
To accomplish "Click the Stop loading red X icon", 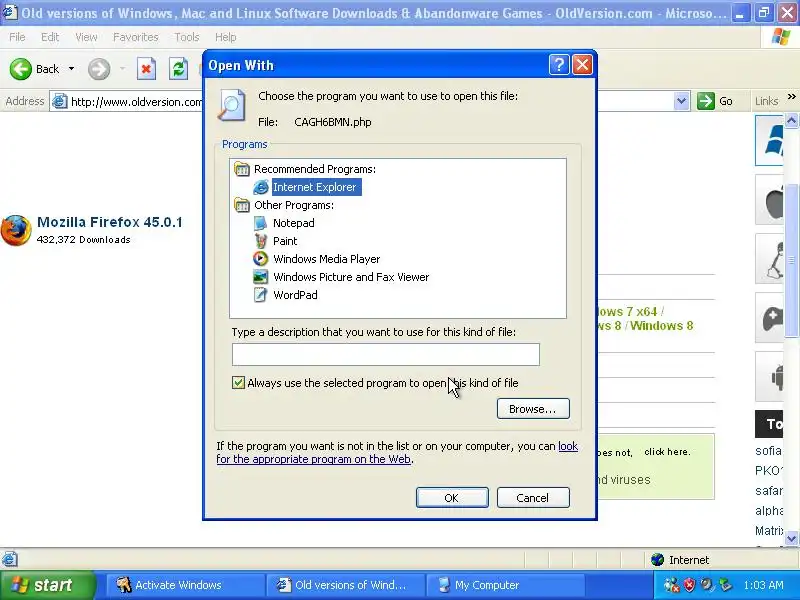I will [x=146, y=69].
